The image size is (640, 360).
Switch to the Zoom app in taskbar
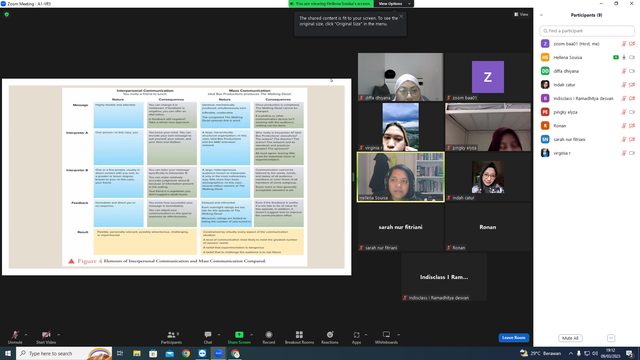point(219,353)
